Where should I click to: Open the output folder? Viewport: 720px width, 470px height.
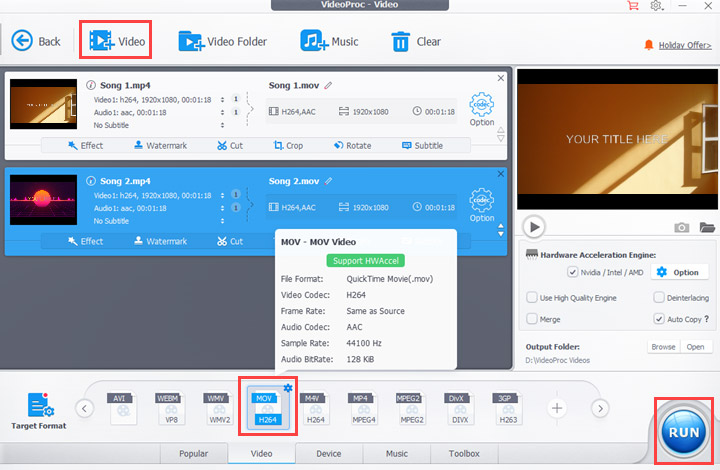coord(695,347)
